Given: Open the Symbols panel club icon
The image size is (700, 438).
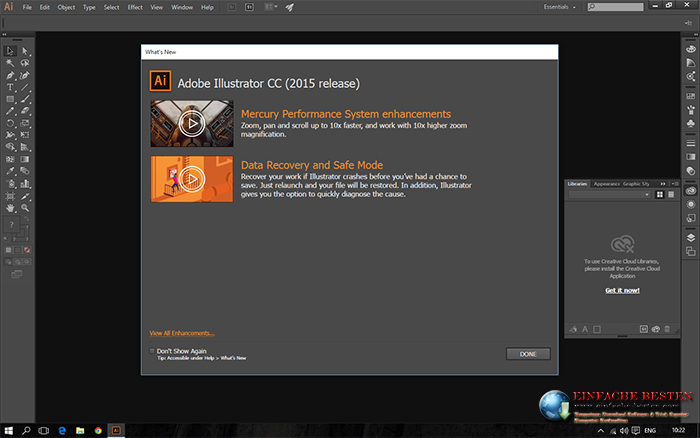Looking at the screenshot, I should 691,123.
